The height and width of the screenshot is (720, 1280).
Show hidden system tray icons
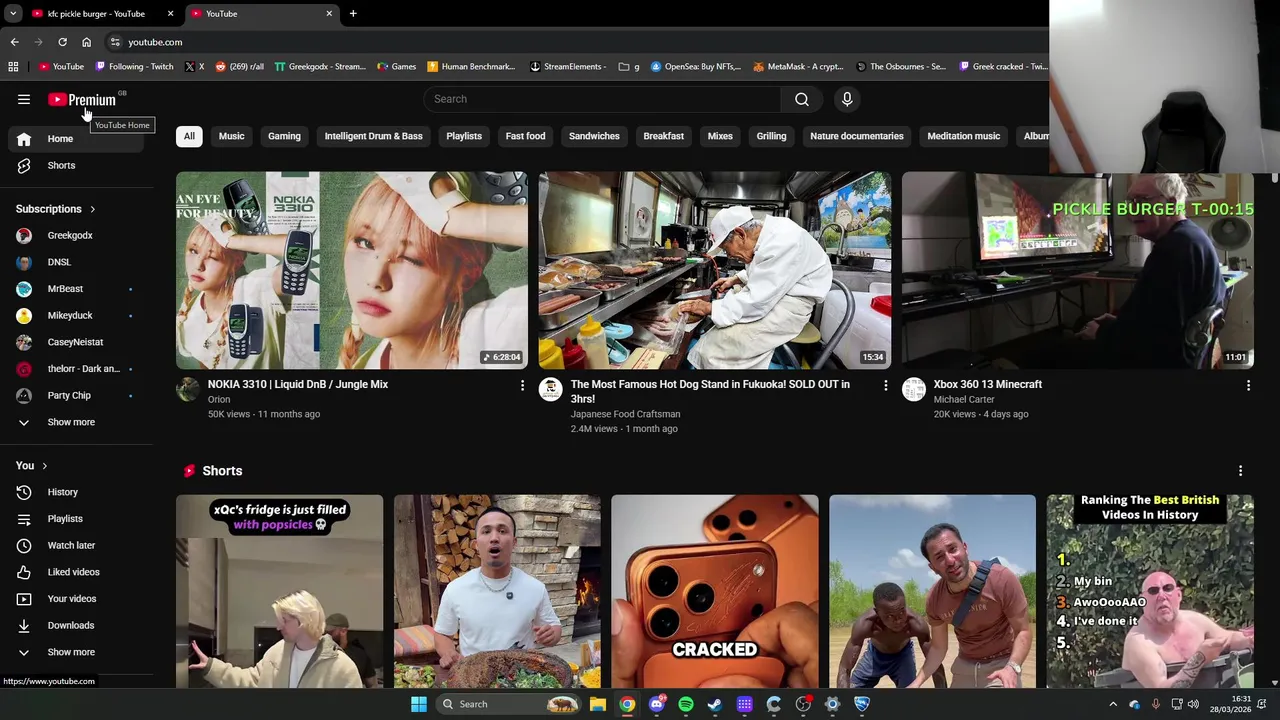[1113, 704]
